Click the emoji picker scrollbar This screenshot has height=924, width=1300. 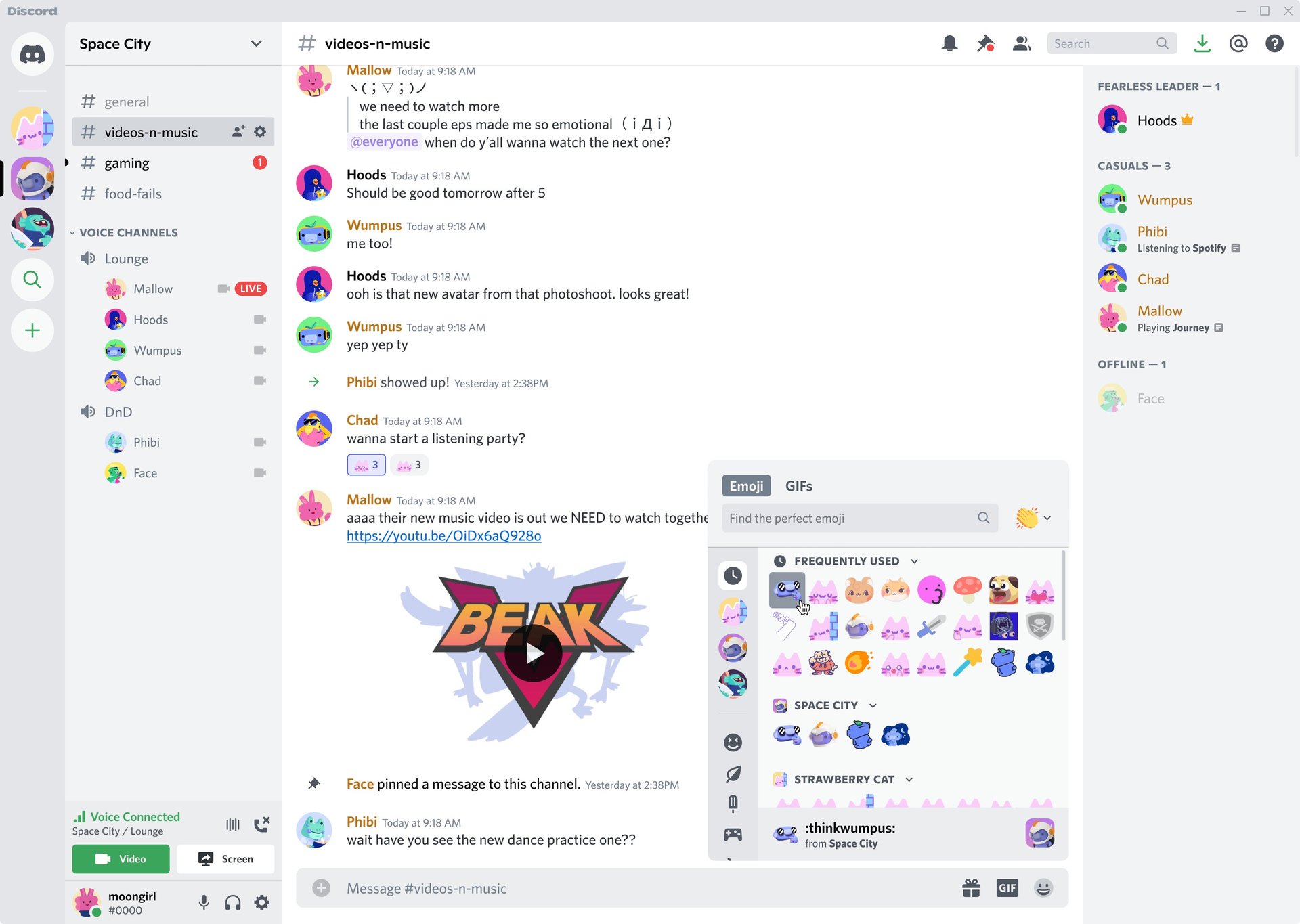(1064, 596)
